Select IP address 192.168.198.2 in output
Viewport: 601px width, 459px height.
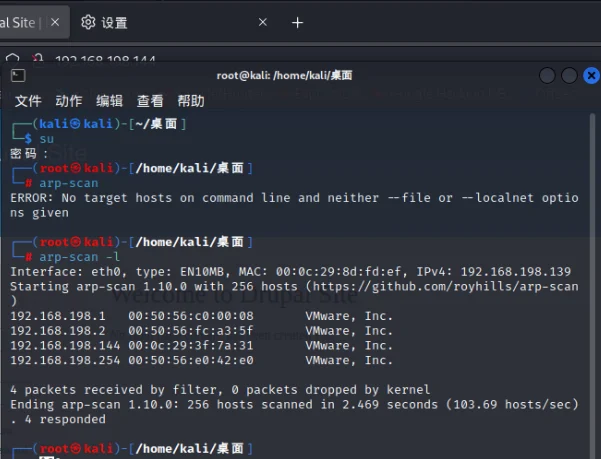click(58, 331)
